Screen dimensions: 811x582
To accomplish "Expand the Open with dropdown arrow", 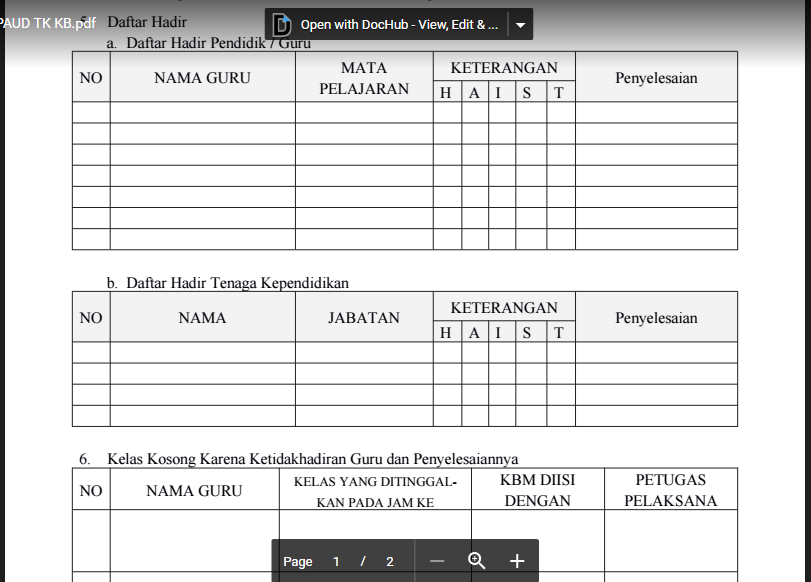I will tap(521, 25).
